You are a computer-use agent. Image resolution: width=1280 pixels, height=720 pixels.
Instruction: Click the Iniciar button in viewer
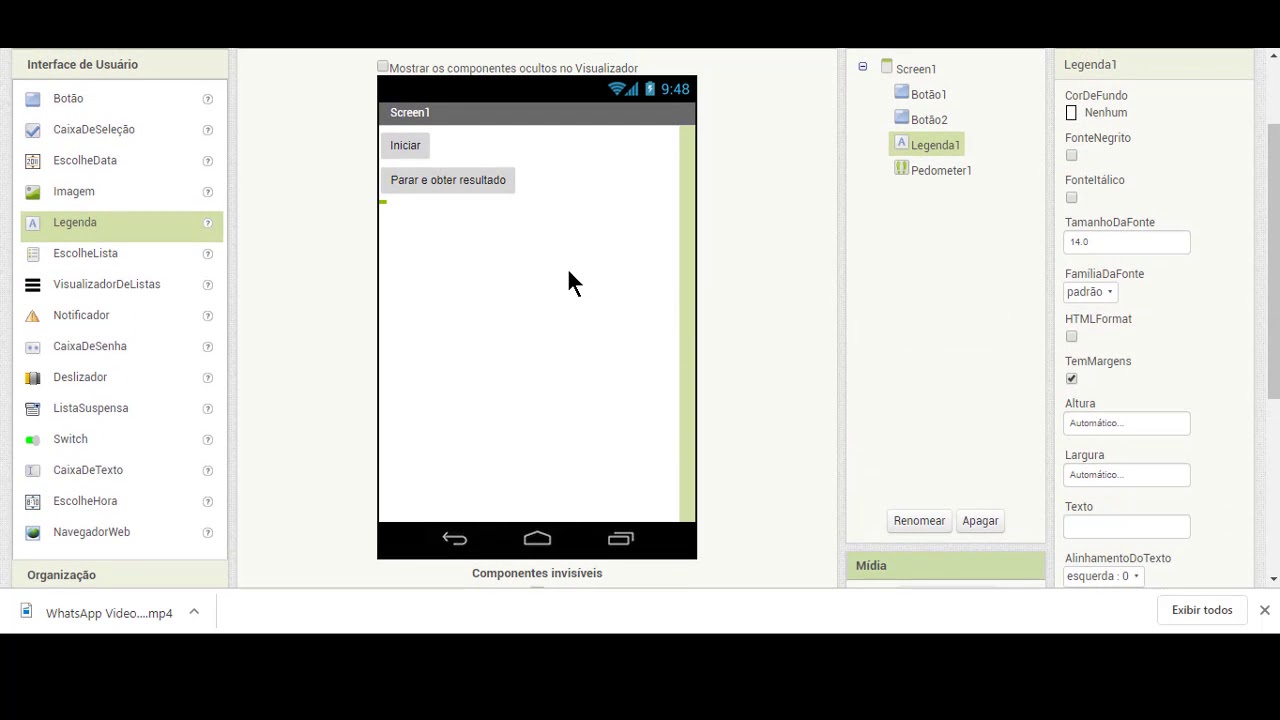[x=405, y=146]
